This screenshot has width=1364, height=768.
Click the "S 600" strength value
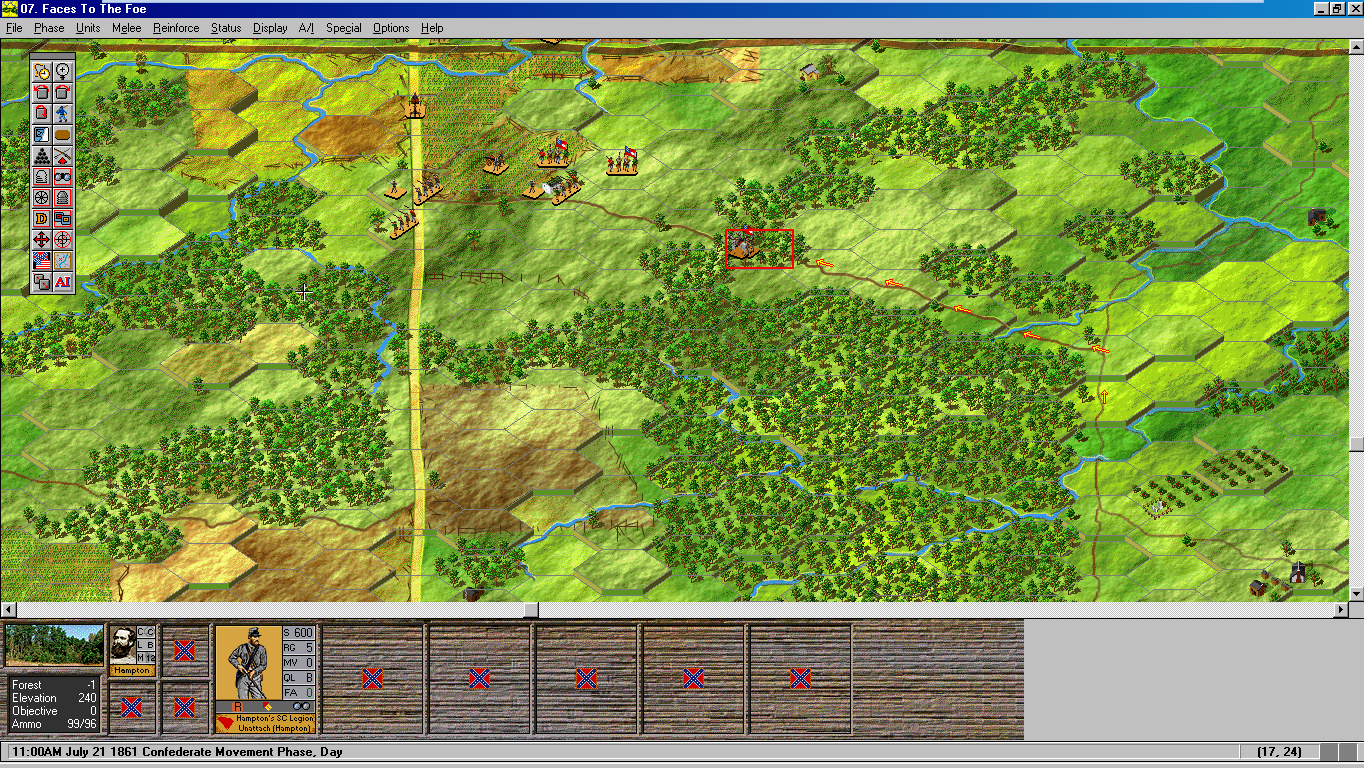pos(299,633)
